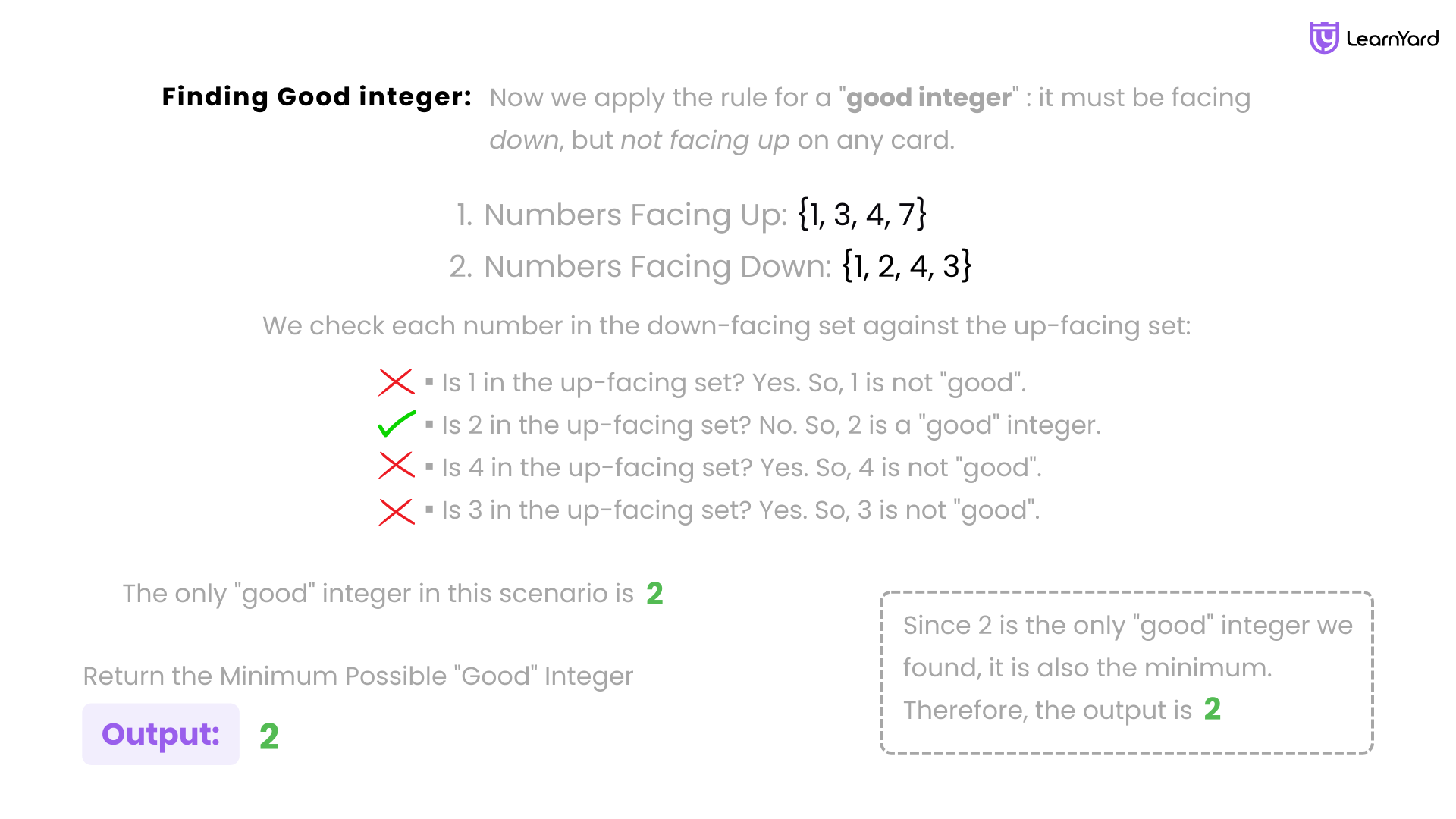Click the green 2 after 'scenario is'
Viewport: 1456px width, 819px height.
(x=654, y=594)
